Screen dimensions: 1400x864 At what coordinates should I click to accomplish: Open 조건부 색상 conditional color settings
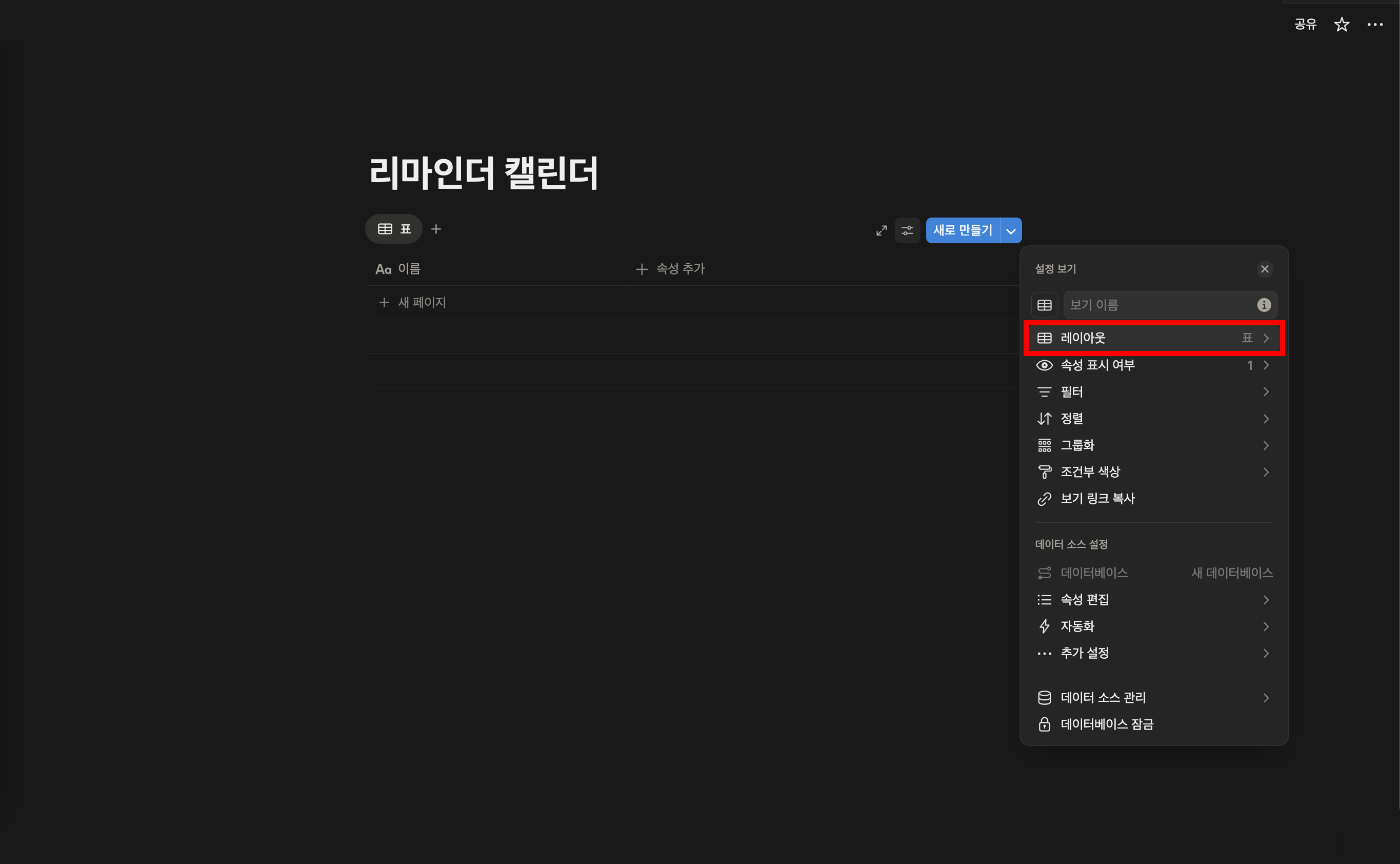[1153, 472]
